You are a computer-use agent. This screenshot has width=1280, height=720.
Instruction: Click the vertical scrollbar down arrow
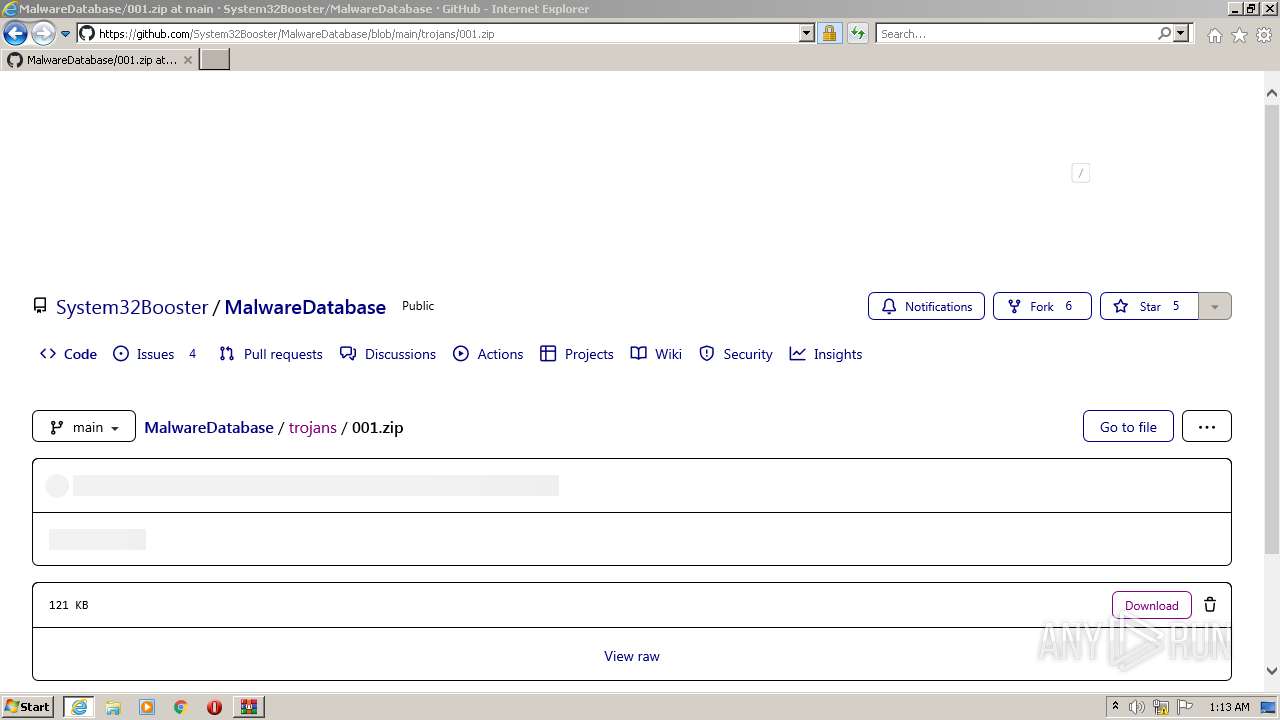(1272, 671)
